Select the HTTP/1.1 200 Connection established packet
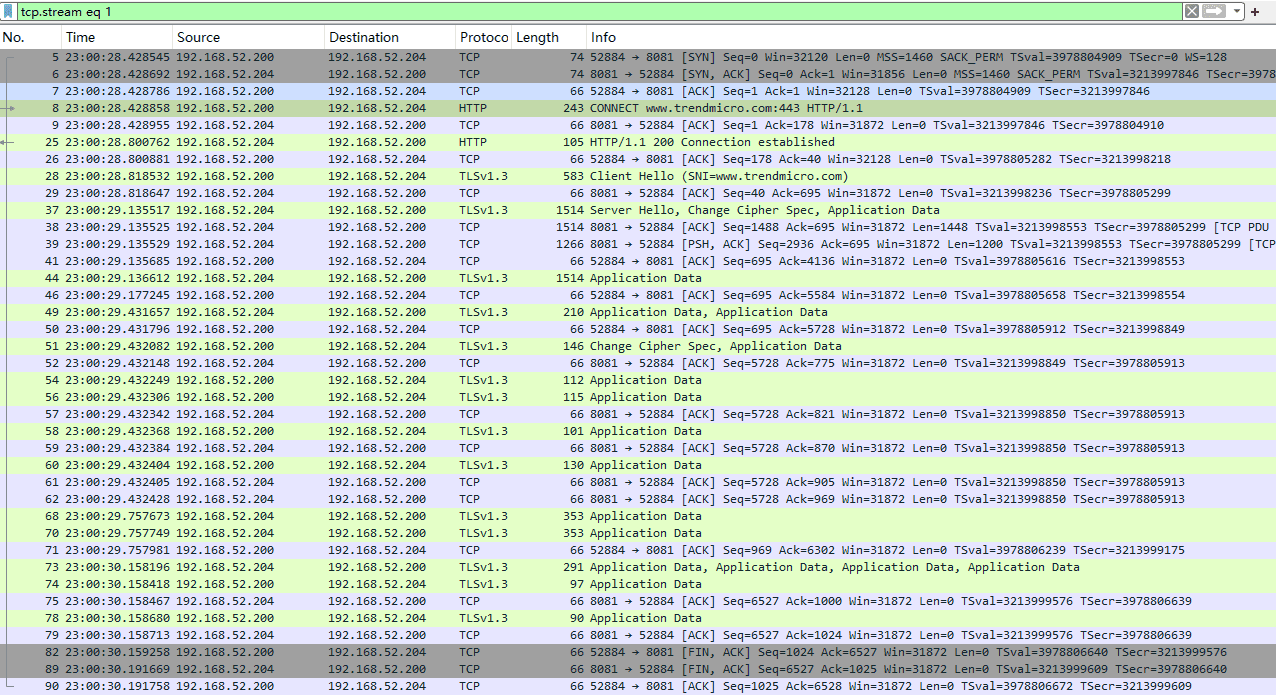1276x695 pixels. [x=711, y=142]
